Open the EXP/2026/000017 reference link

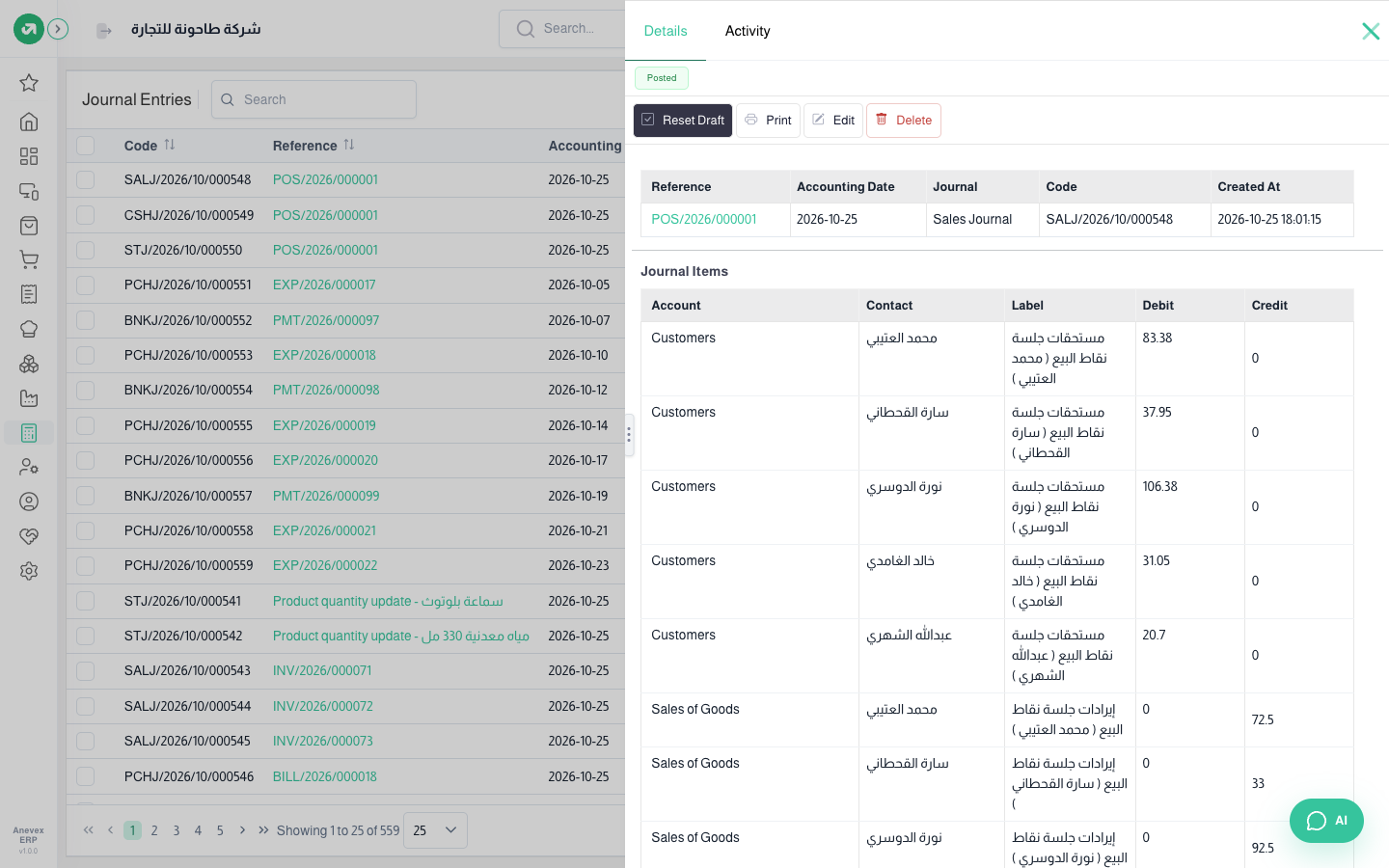click(324, 285)
